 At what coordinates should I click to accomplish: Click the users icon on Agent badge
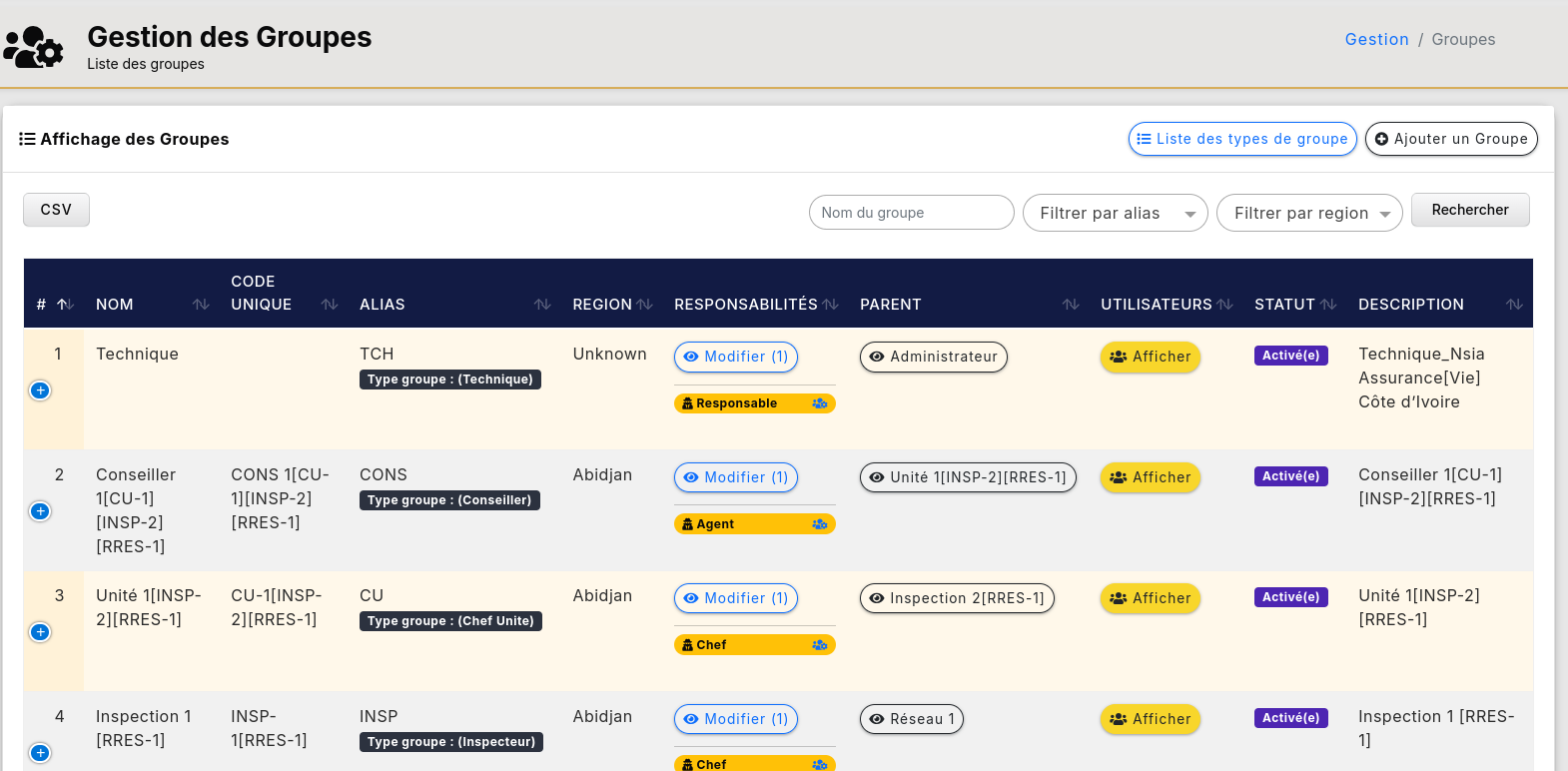819,524
